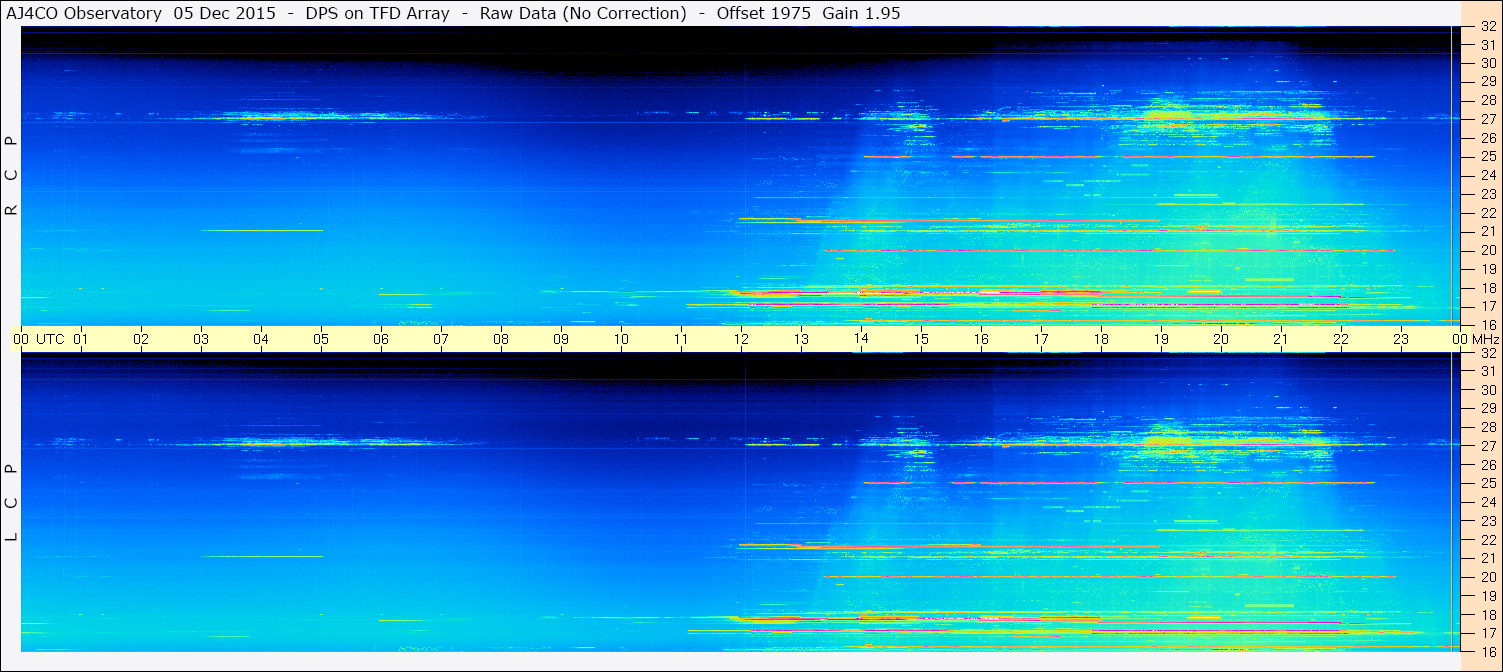Pick the 18 MHz tick on the LCP scale
The height and width of the screenshot is (672, 1503).
tap(1487, 614)
